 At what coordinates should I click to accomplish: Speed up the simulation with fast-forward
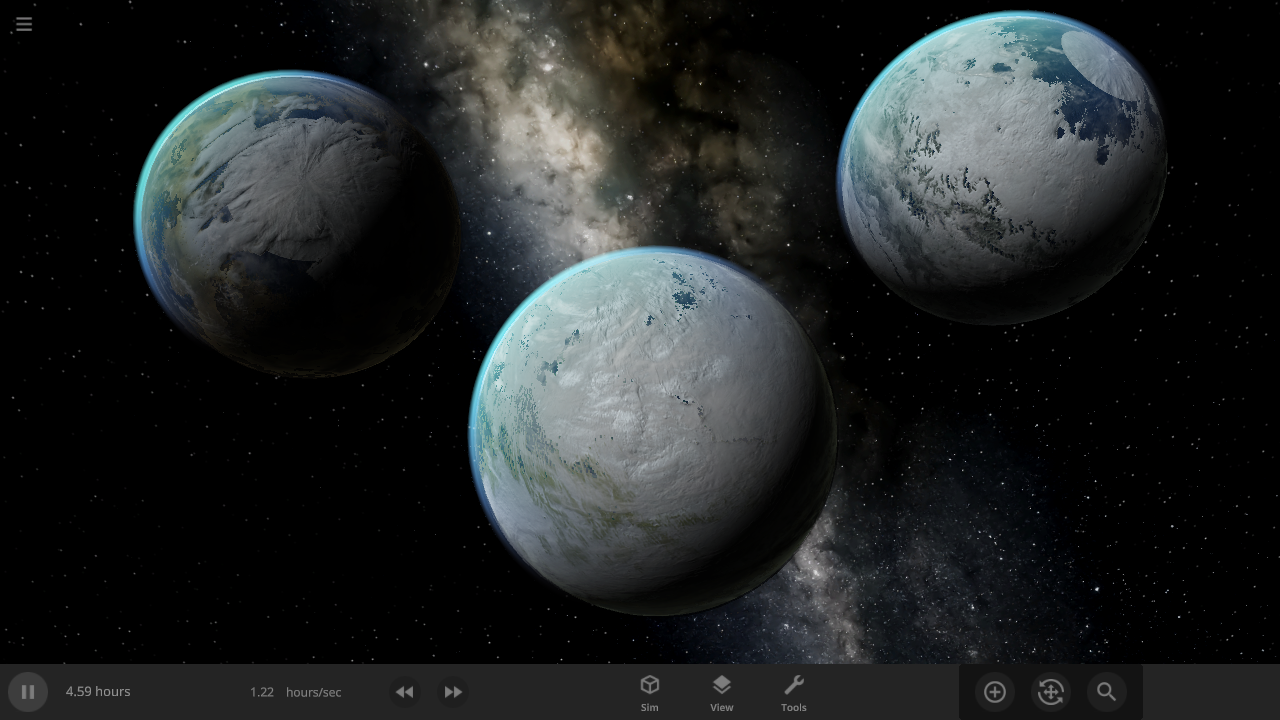[x=453, y=692]
